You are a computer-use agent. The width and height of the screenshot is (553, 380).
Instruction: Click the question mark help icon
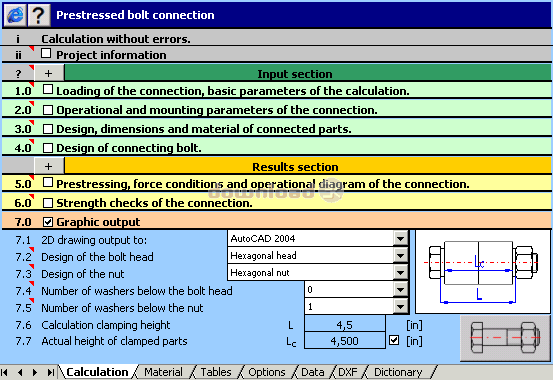pos(39,15)
